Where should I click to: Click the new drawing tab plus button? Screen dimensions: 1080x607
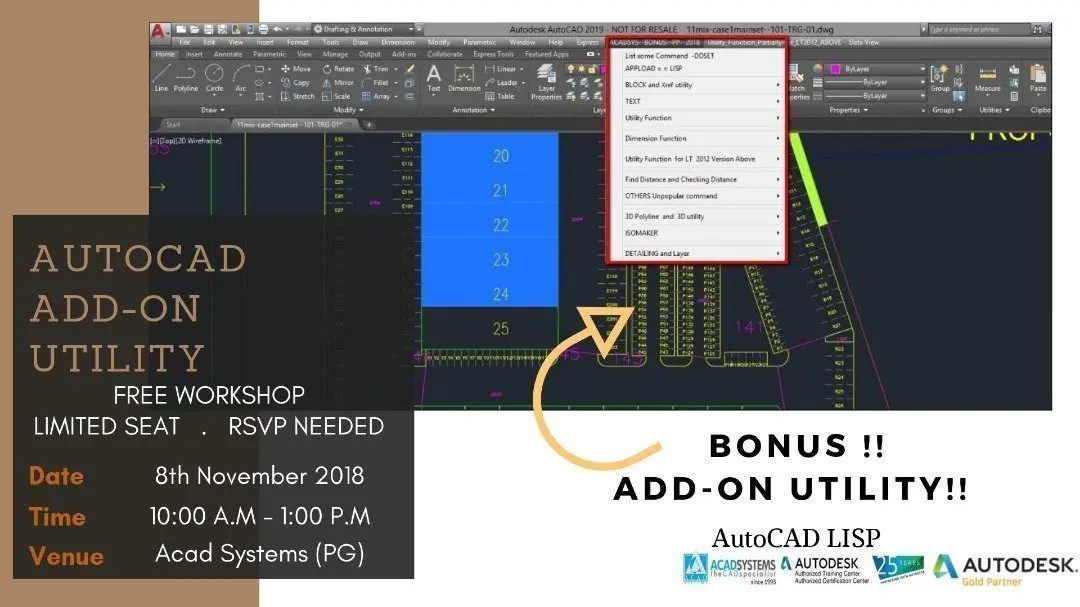click(369, 125)
